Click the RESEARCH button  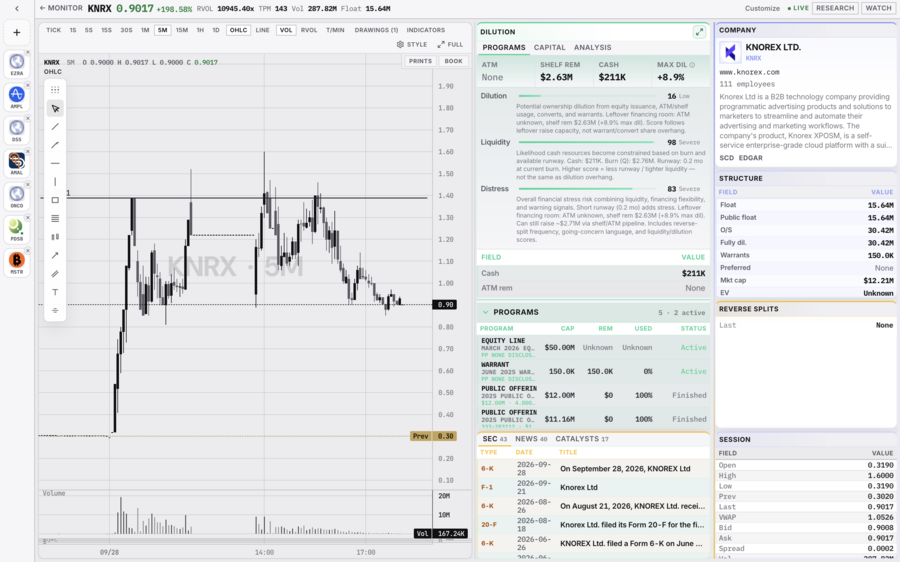[835, 8]
